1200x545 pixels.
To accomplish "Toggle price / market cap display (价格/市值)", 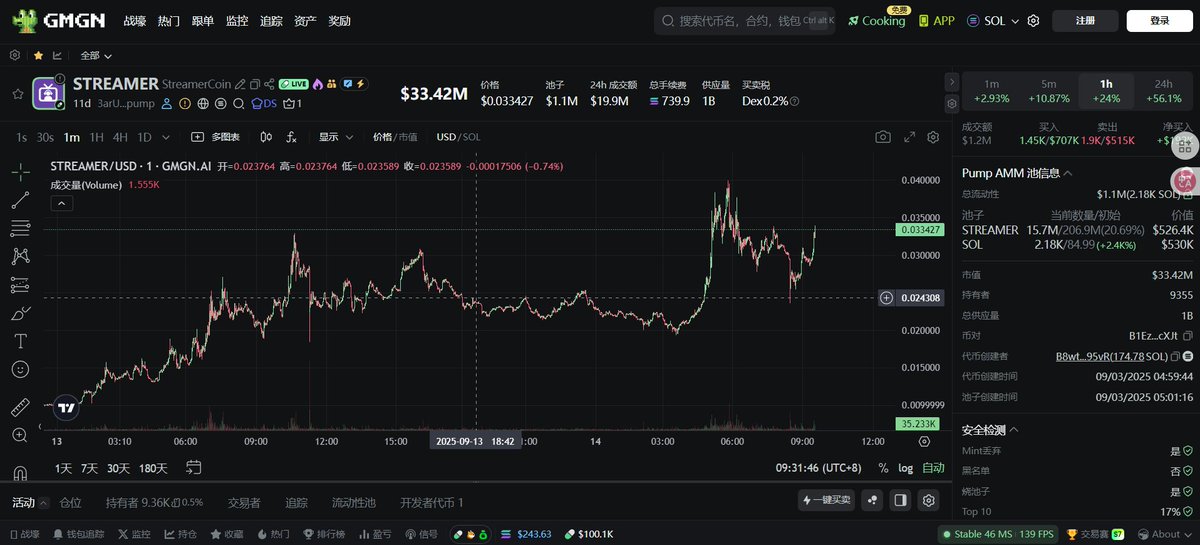I will (395, 137).
